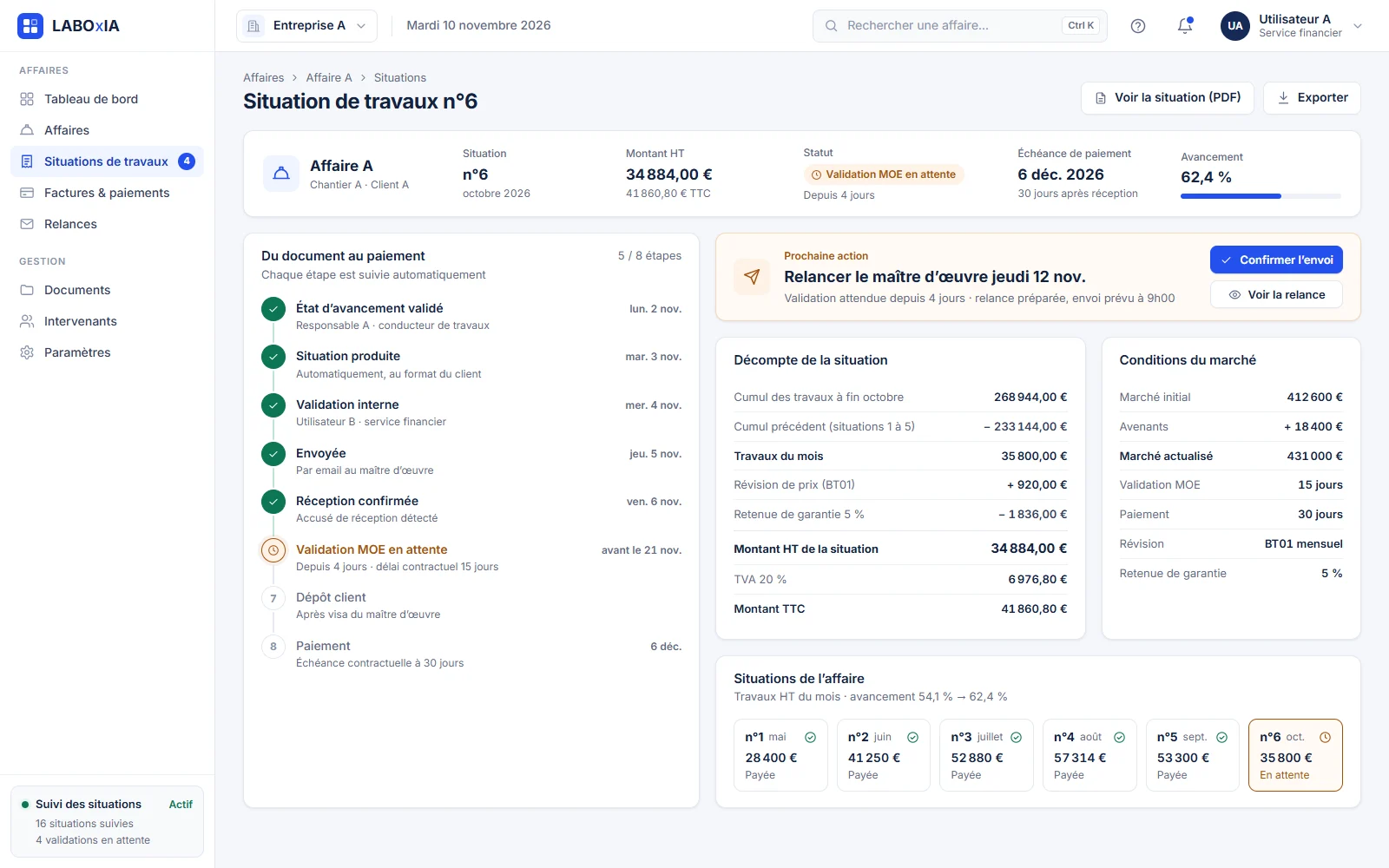The image size is (1389, 868).
Task: Open Documents under Gestion
Action: (107, 290)
